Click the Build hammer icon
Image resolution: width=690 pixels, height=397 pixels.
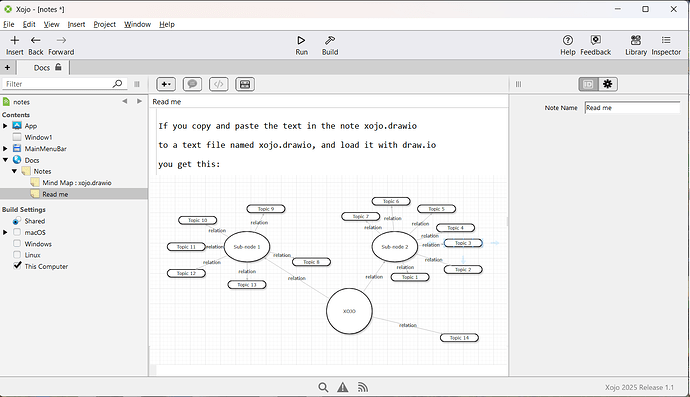(x=330, y=40)
